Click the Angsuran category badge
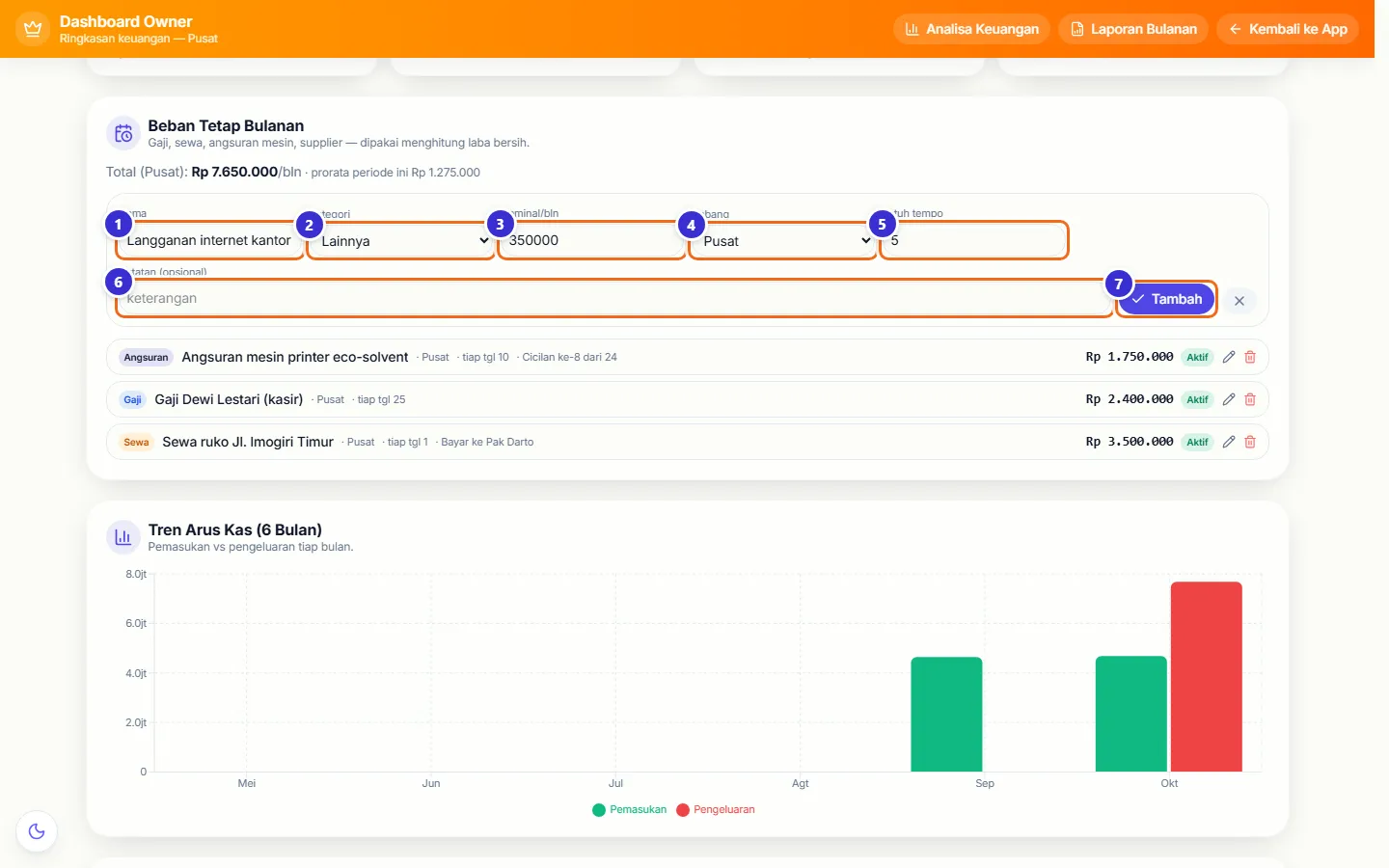 (146, 357)
